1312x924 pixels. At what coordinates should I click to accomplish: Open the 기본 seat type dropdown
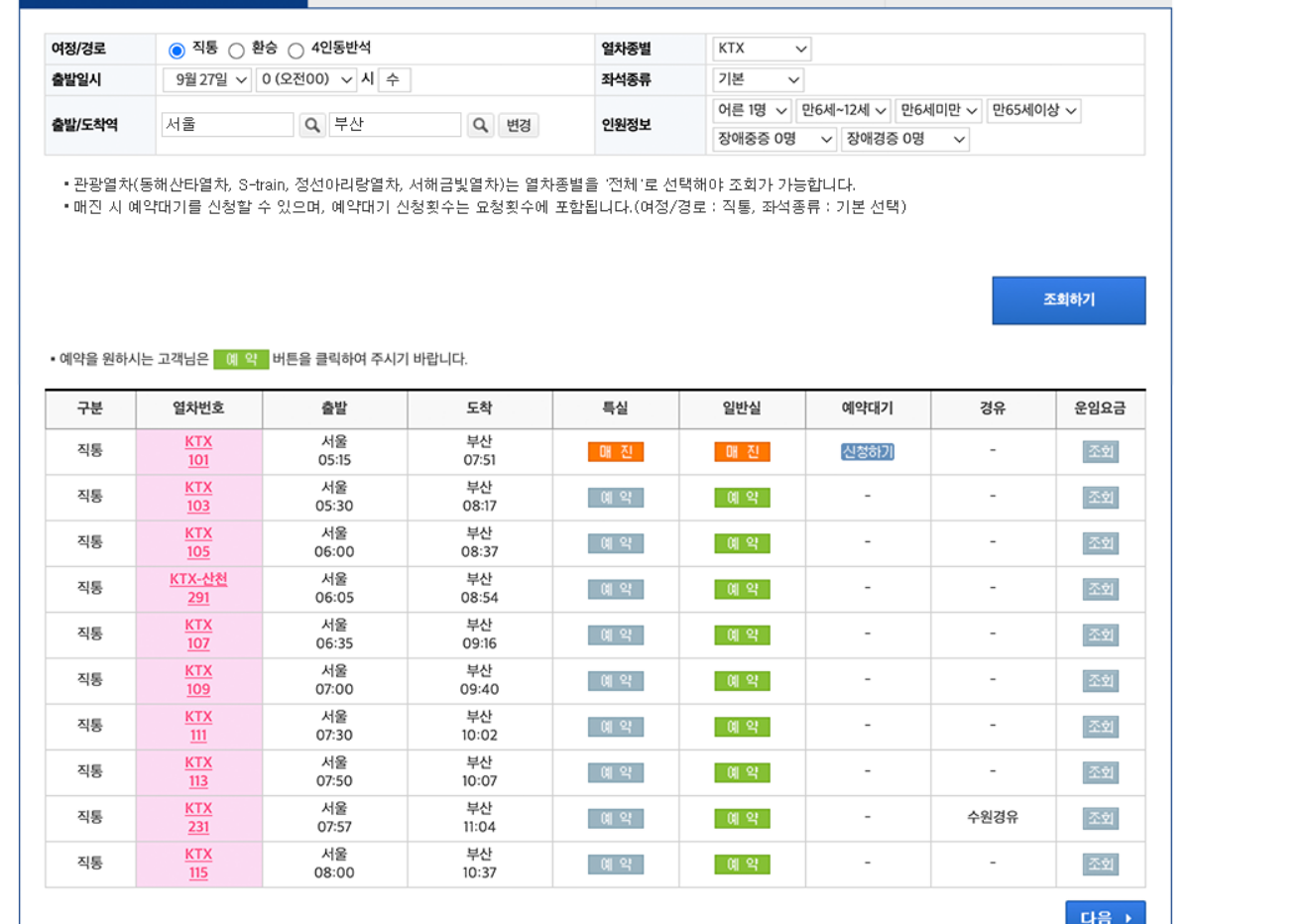(x=758, y=79)
